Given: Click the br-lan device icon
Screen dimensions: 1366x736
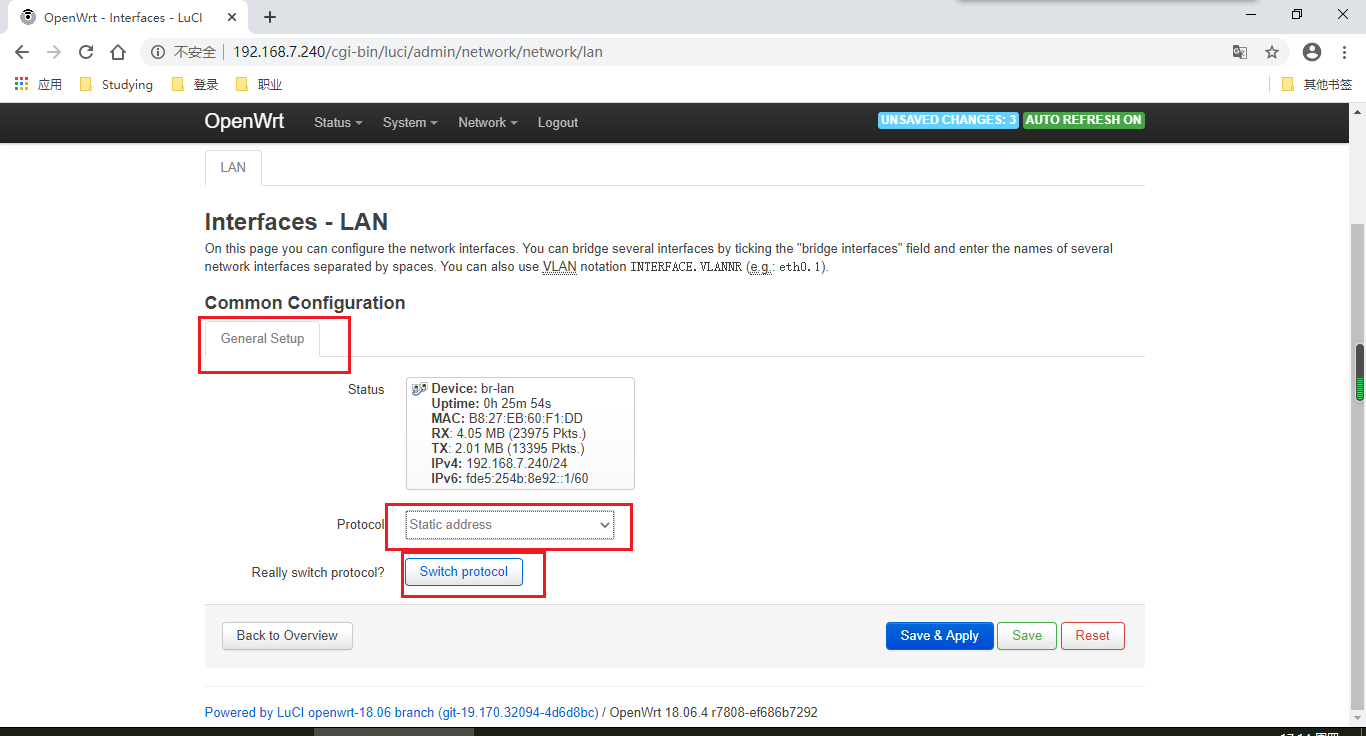Looking at the screenshot, I should click(419, 389).
